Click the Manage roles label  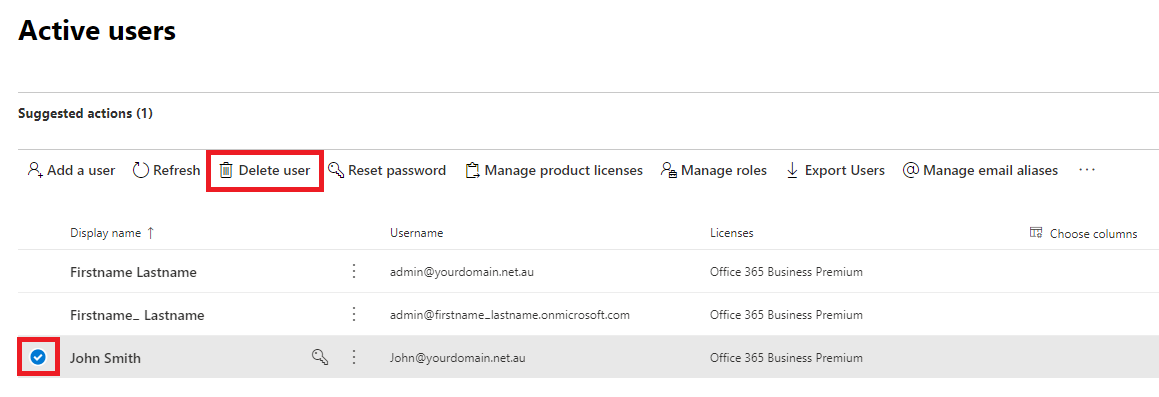pos(724,171)
